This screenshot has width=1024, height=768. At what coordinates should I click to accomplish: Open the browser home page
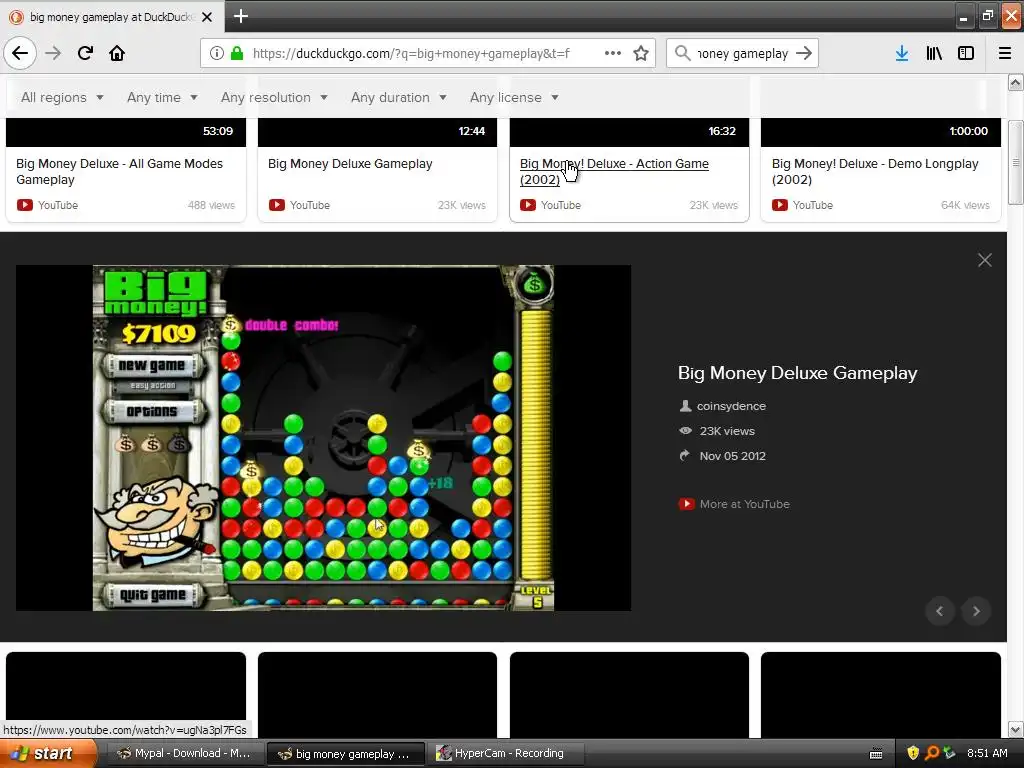click(x=117, y=53)
